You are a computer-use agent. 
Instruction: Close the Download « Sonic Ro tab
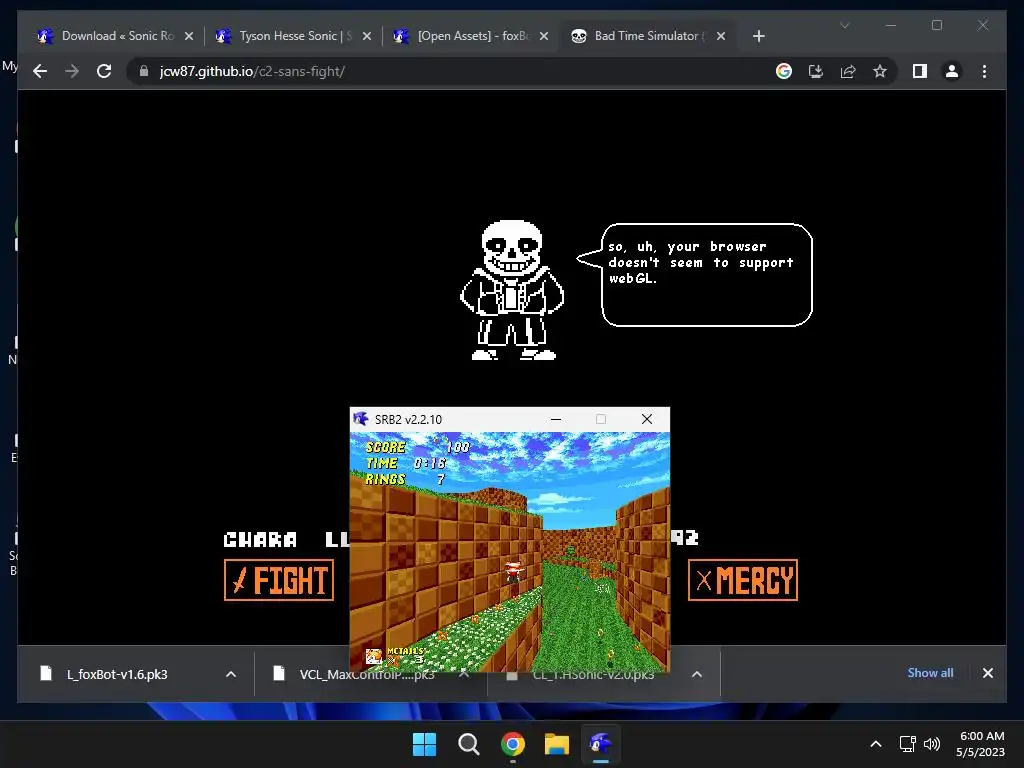click(x=189, y=36)
